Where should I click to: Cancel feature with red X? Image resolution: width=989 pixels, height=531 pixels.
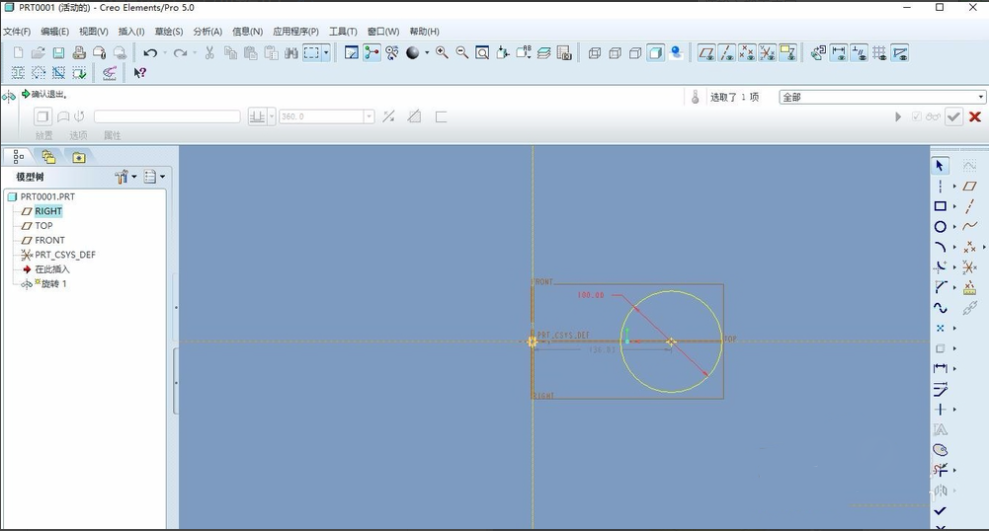coord(975,117)
